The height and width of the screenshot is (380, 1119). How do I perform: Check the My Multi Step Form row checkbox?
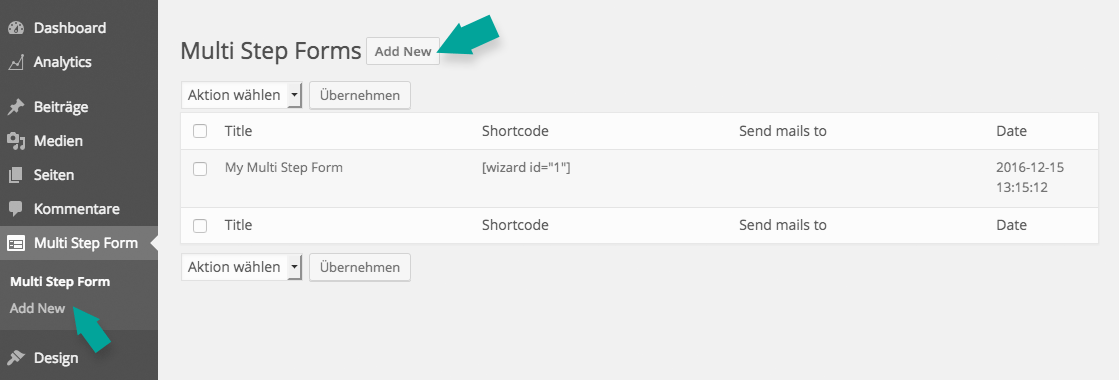pyautogui.click(x=201, y=169)
